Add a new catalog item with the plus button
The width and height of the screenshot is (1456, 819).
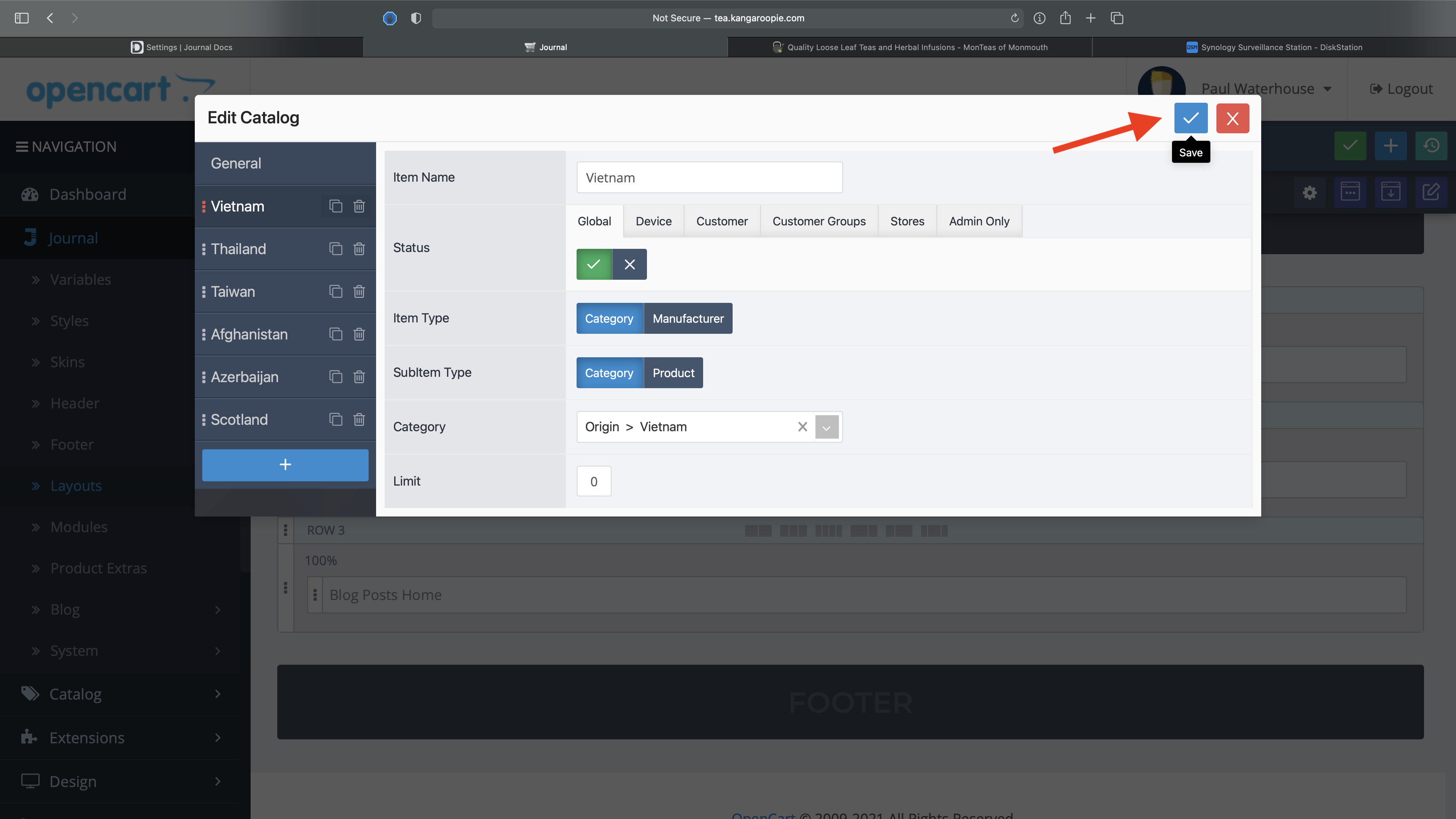pyautogui.click(x=285, y=465)
